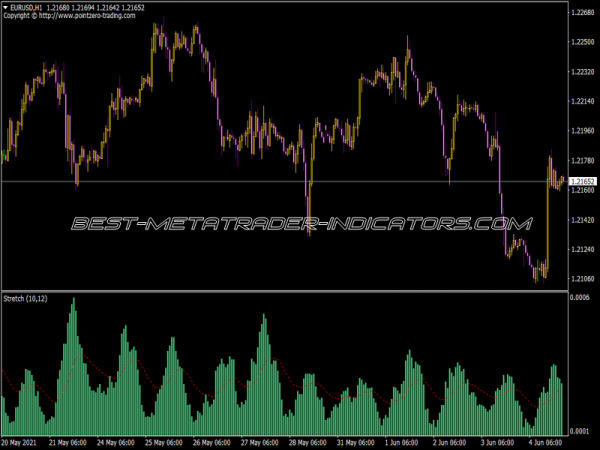Click the 1.22140 price scale label
Screen dimensions: 600x450
click(x=582, y=102)
